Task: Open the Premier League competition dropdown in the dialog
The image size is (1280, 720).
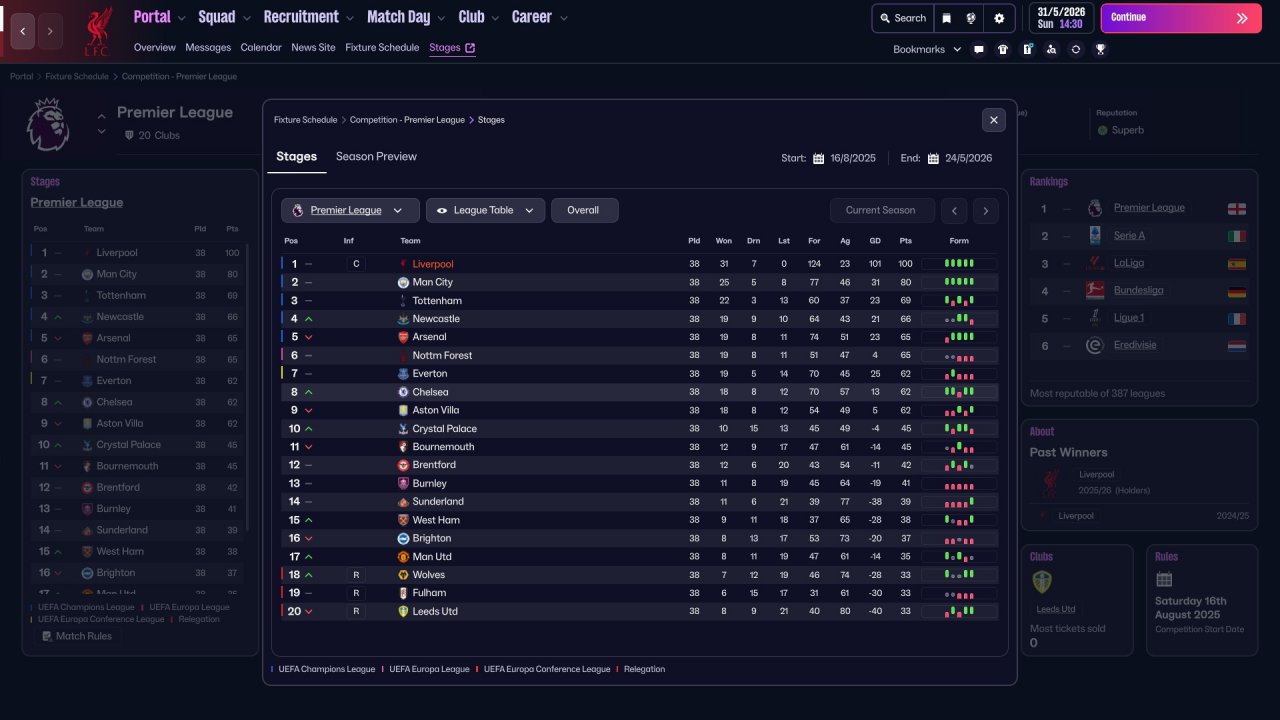Action: (x=350, y=210)
